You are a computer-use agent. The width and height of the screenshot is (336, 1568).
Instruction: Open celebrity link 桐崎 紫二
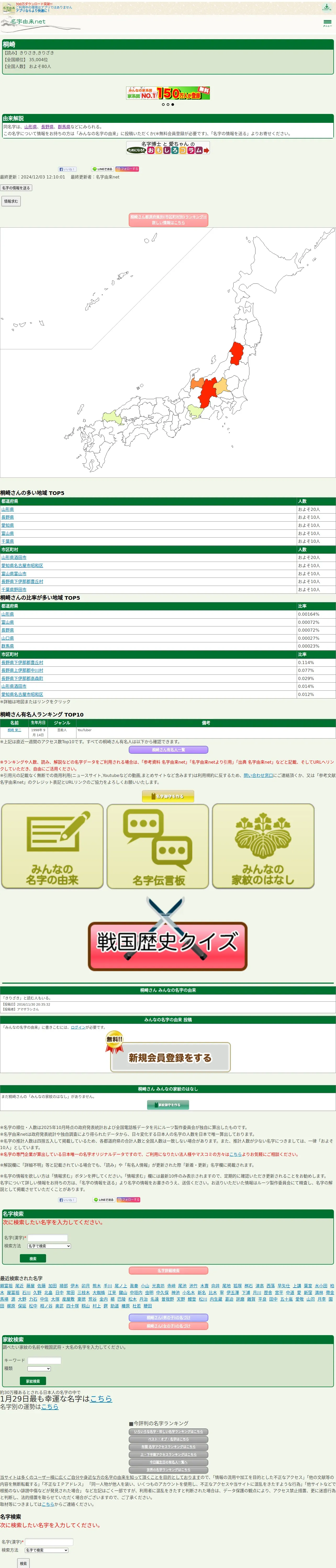[14, 730]
